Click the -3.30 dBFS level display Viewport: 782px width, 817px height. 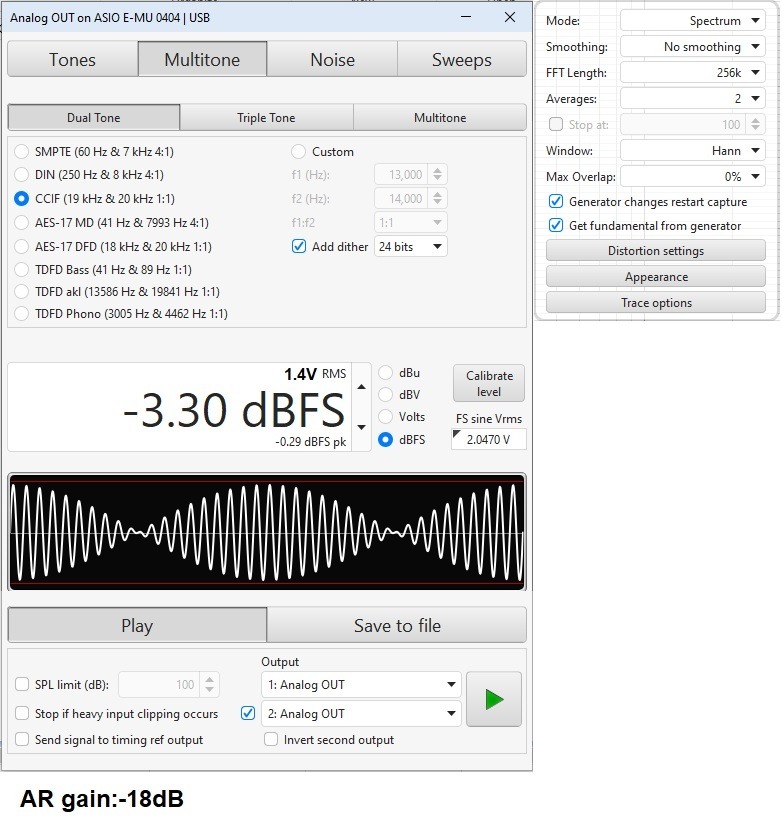click(x=180, y=407)
